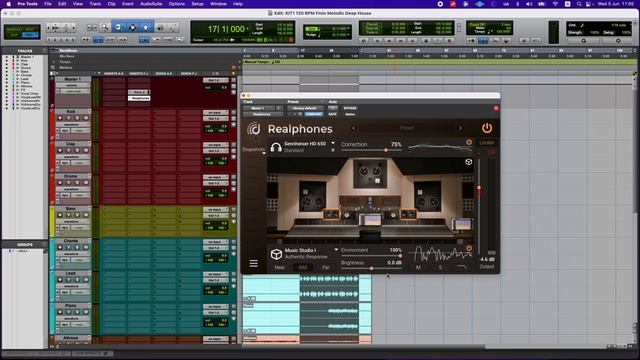Adjust the Brightness slider handle
This screenshot has width=640, height=360.
371,268
